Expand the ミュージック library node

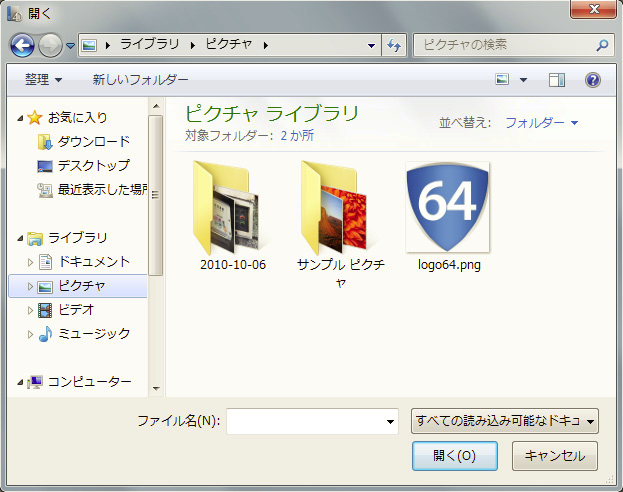point(30,334)
